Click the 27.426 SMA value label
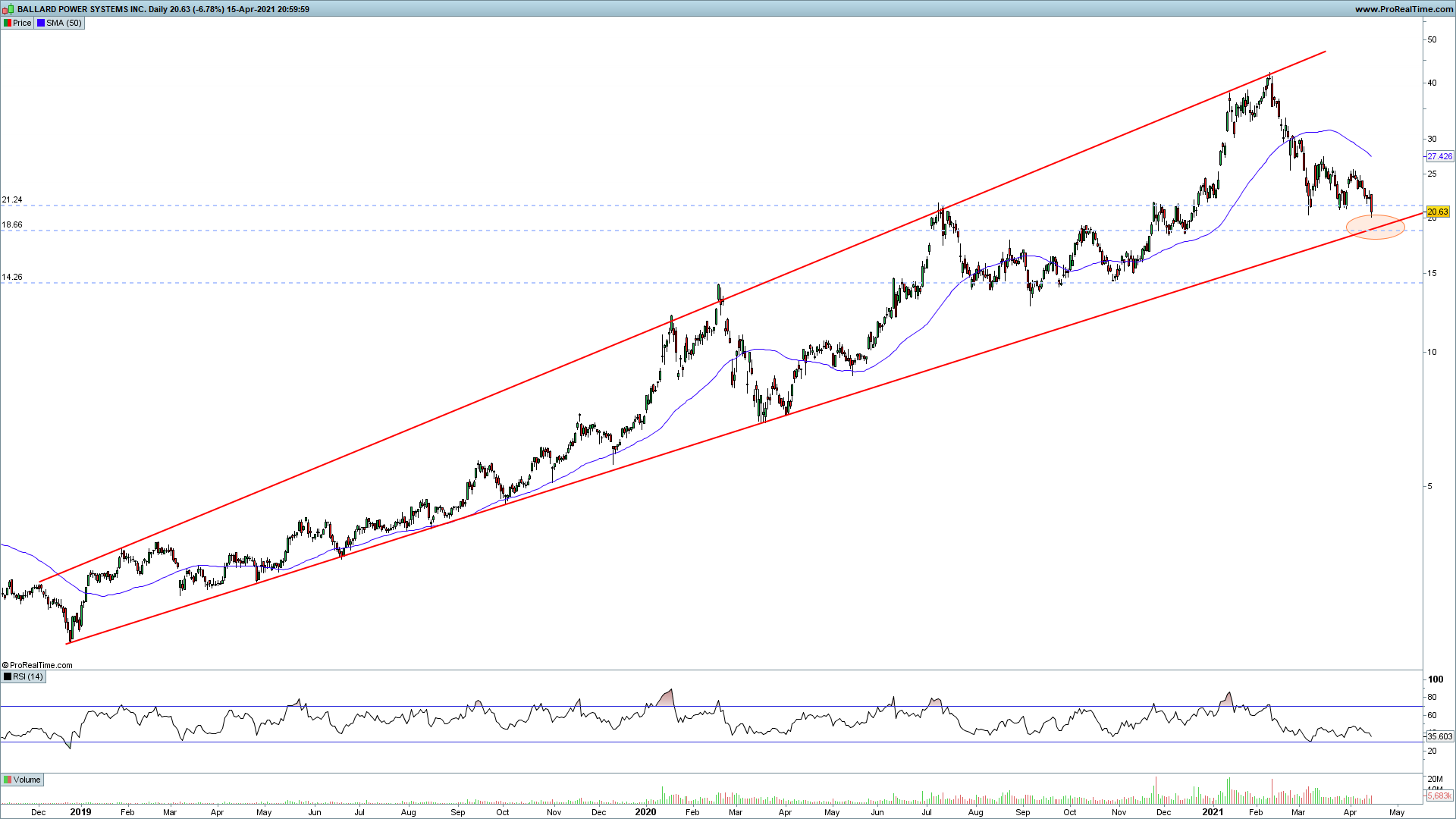Screen dimensions: 1456x819 pyautogui.click(x=1439, y=156)
